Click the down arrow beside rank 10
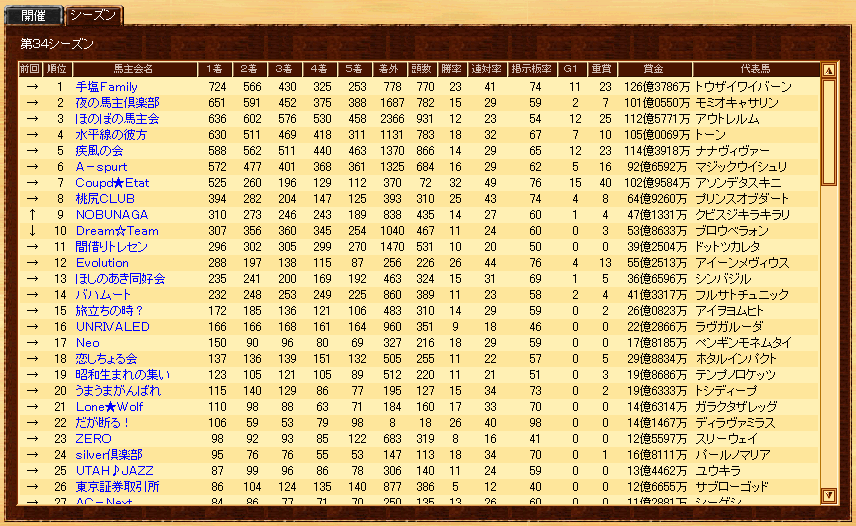The width and height of the screenshot is (856, 526). [x=31, y=231]
